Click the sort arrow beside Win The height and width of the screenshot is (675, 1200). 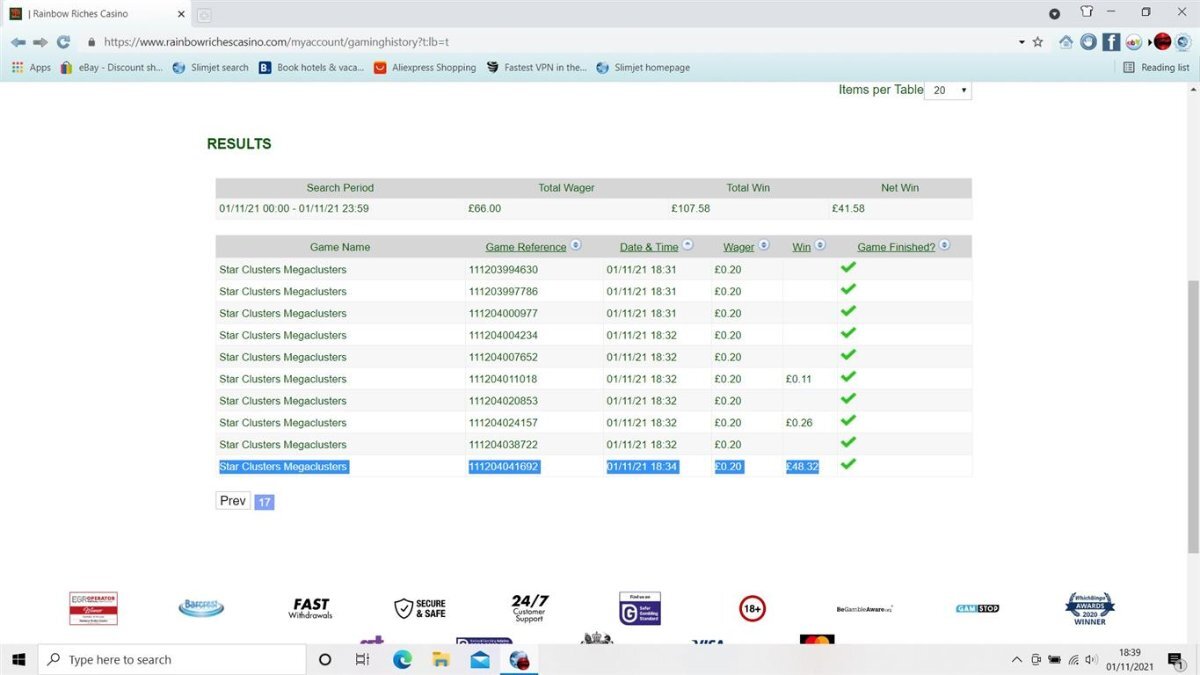[821, 246]
